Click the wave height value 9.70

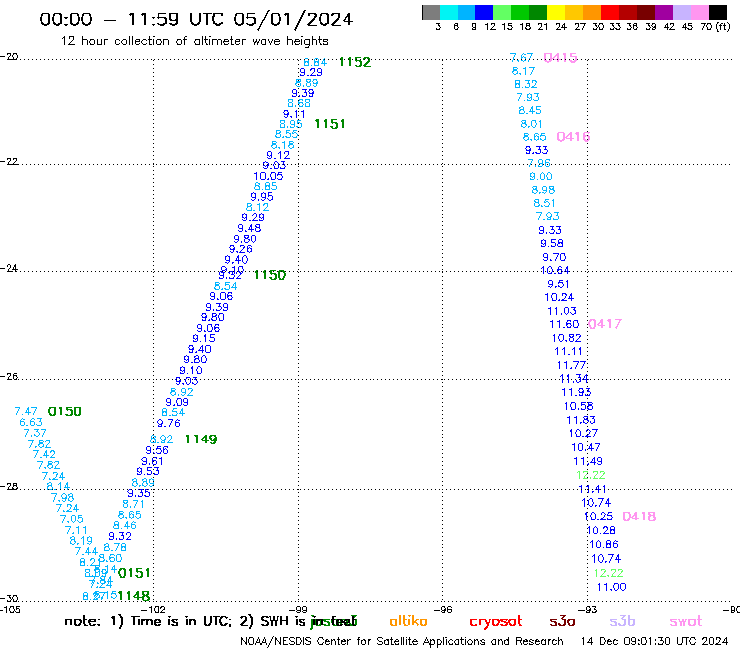pyautogui.click(x=554, y=257)
